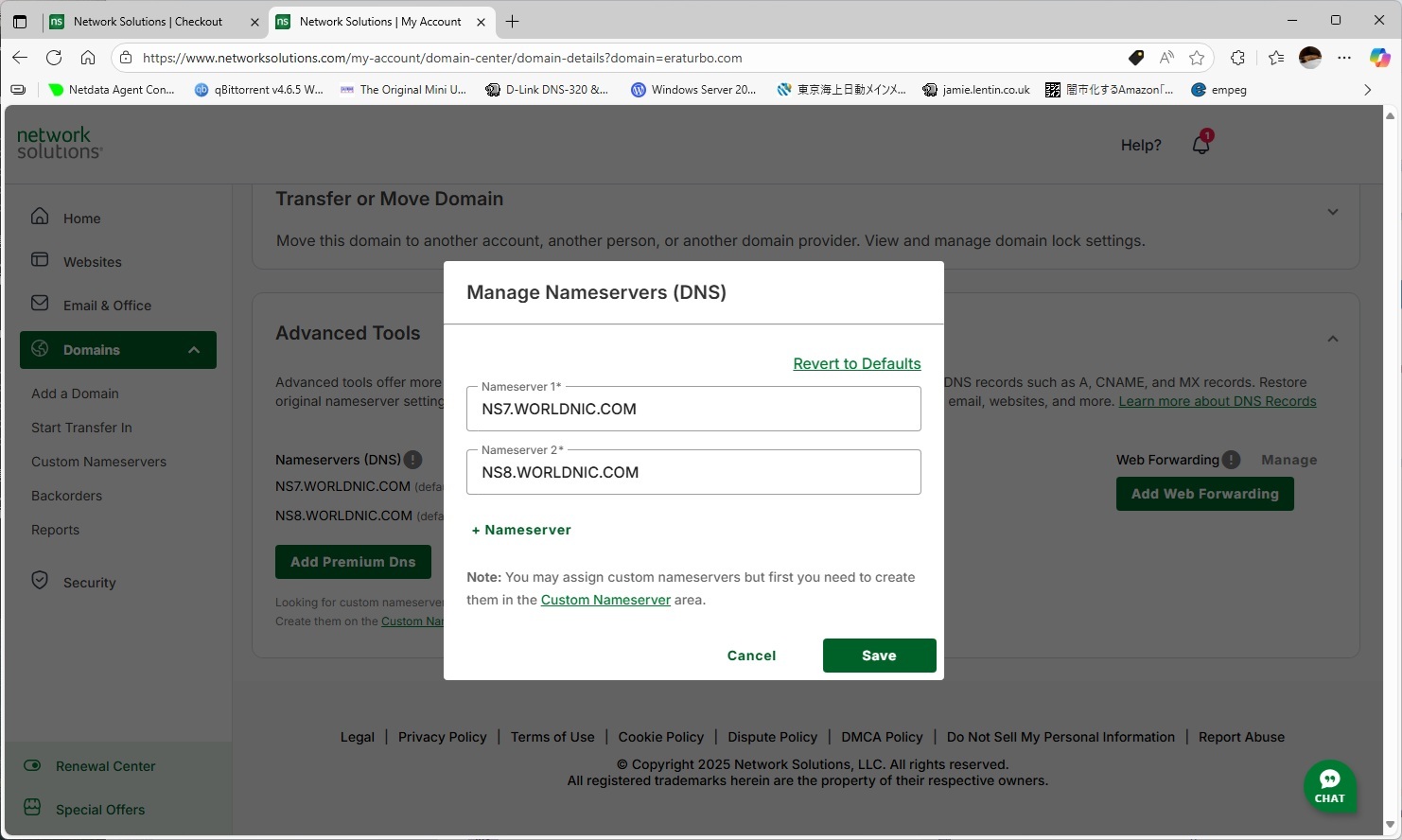Open the Terms of Use footer link
Screen dimensions: 1402x840
coord(552,737)
